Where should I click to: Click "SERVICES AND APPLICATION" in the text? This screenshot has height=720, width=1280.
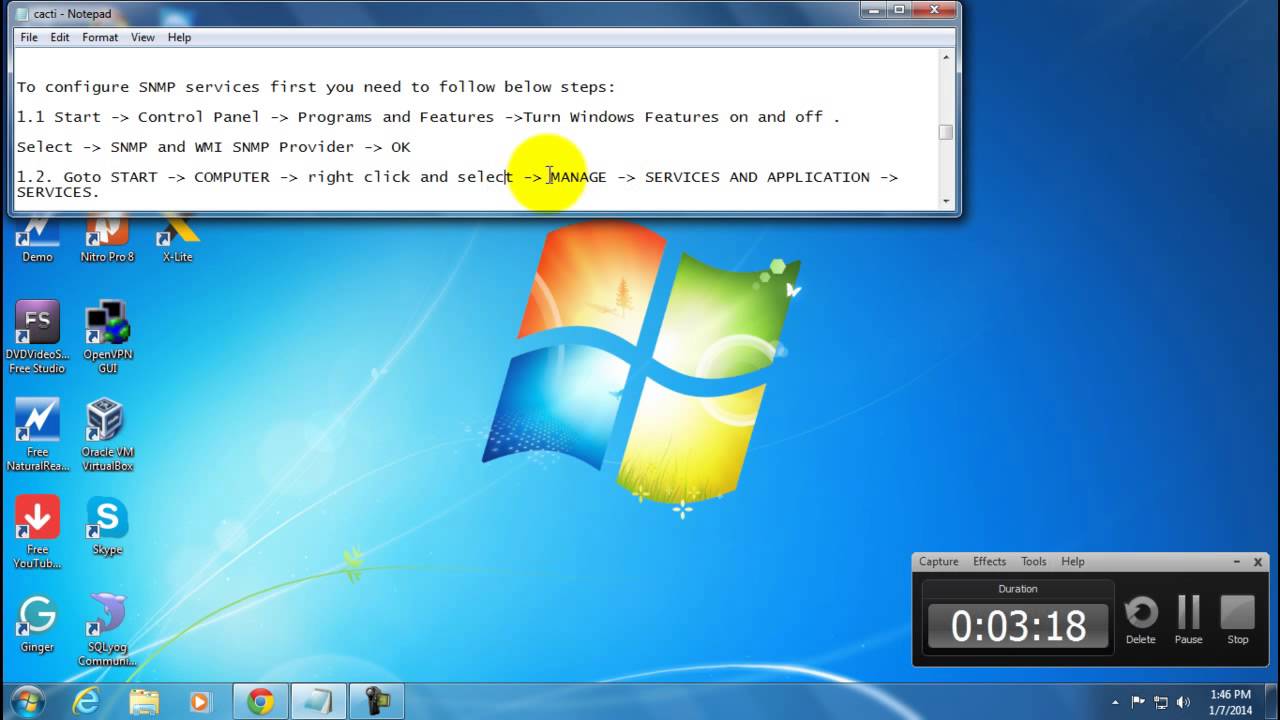tap(757, 177)
